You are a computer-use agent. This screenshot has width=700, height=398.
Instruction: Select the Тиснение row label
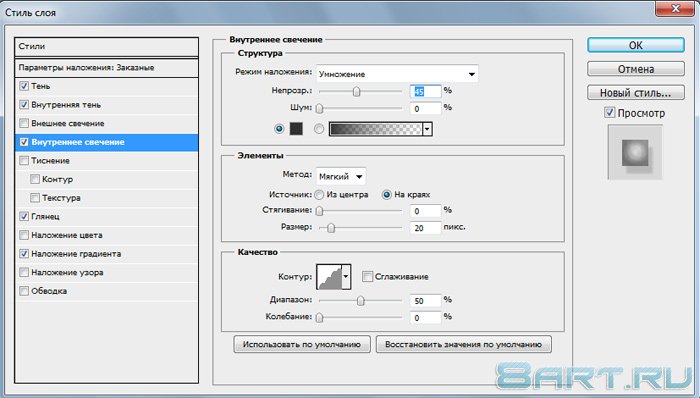click(50, 161)
